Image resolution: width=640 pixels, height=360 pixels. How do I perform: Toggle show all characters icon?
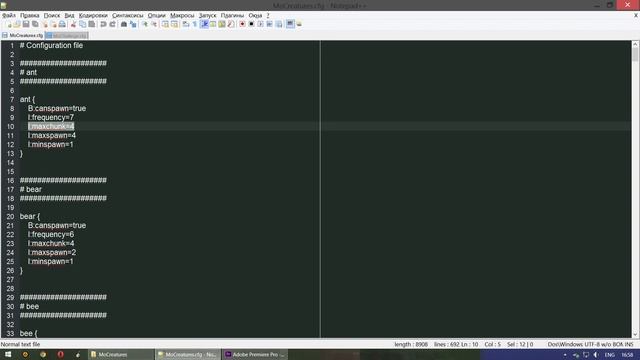(195, 24)
